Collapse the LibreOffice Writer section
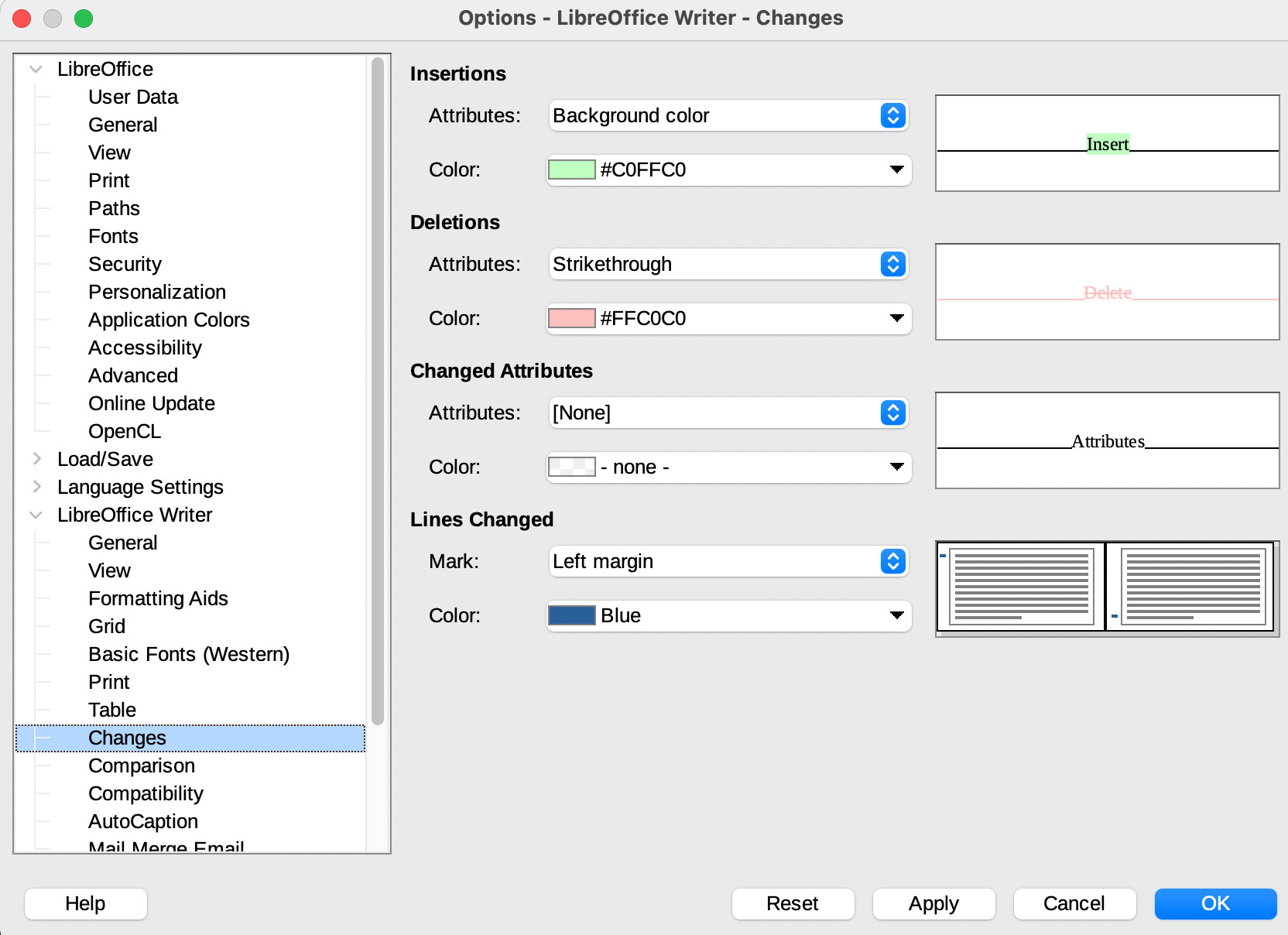Image resolution: width=1288 pixels, height=935 pixels. 36,515
